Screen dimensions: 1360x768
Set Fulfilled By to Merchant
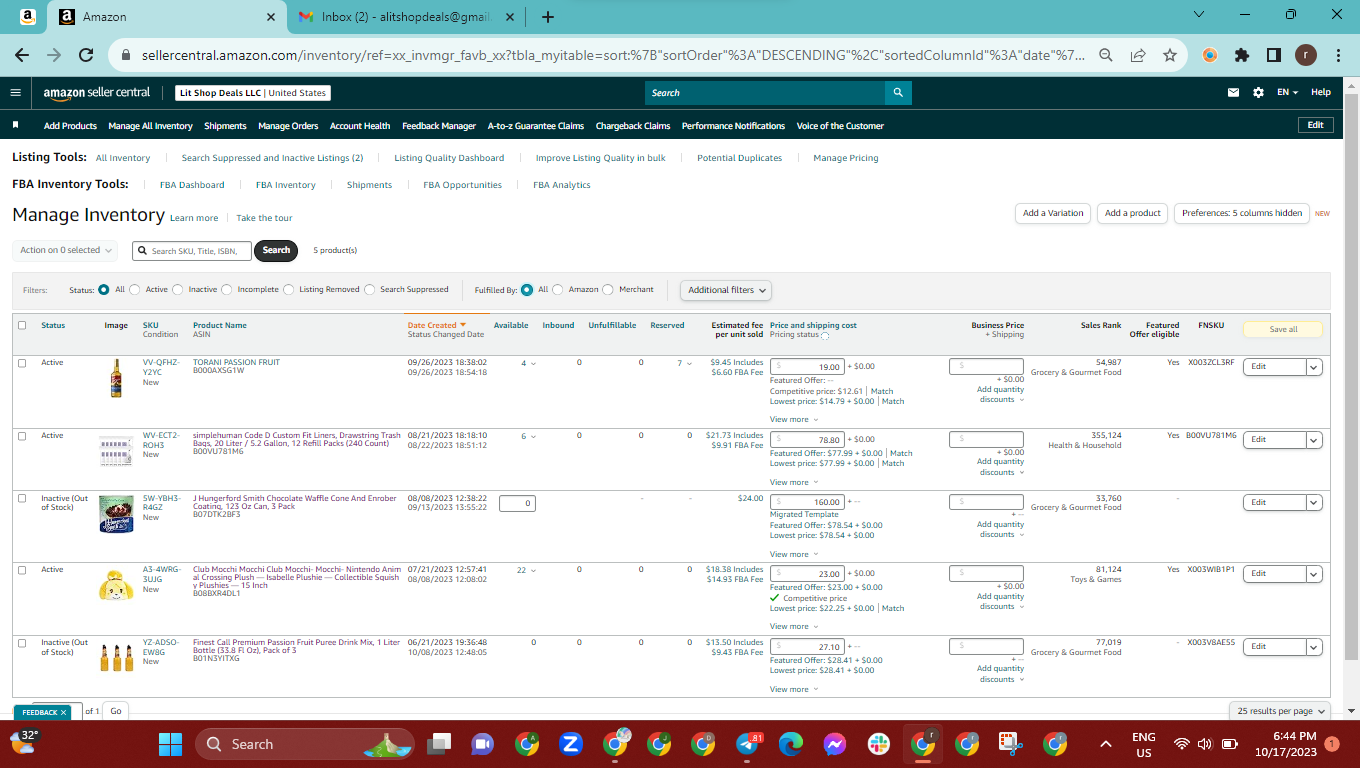click(608, 290)
